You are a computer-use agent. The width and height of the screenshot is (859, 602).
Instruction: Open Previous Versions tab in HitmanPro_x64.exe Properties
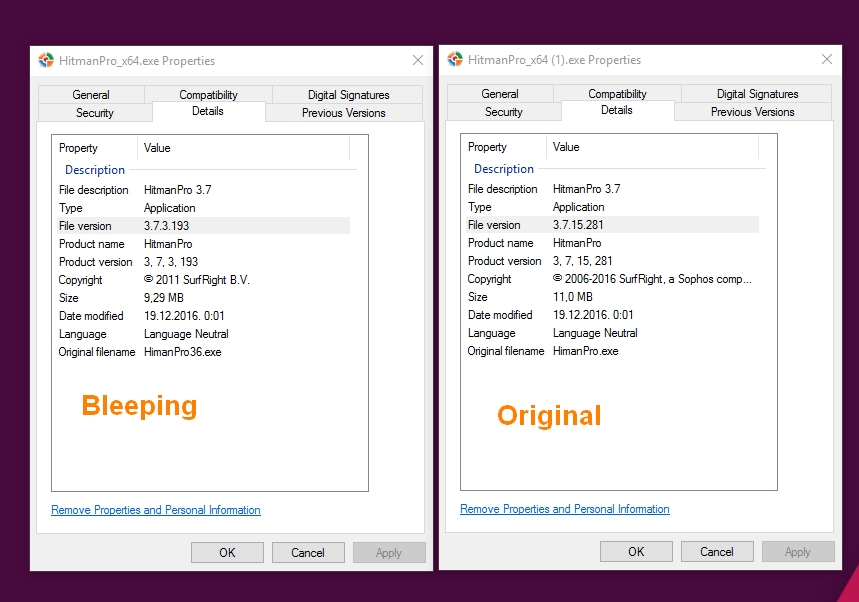(x=343, y=113)
